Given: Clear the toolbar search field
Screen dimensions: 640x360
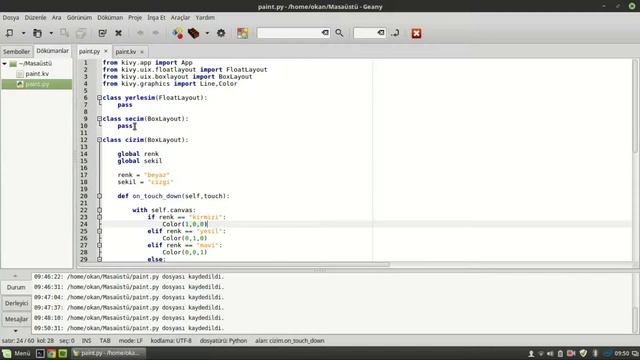Looking at the screenshot, I should (325, 33).
